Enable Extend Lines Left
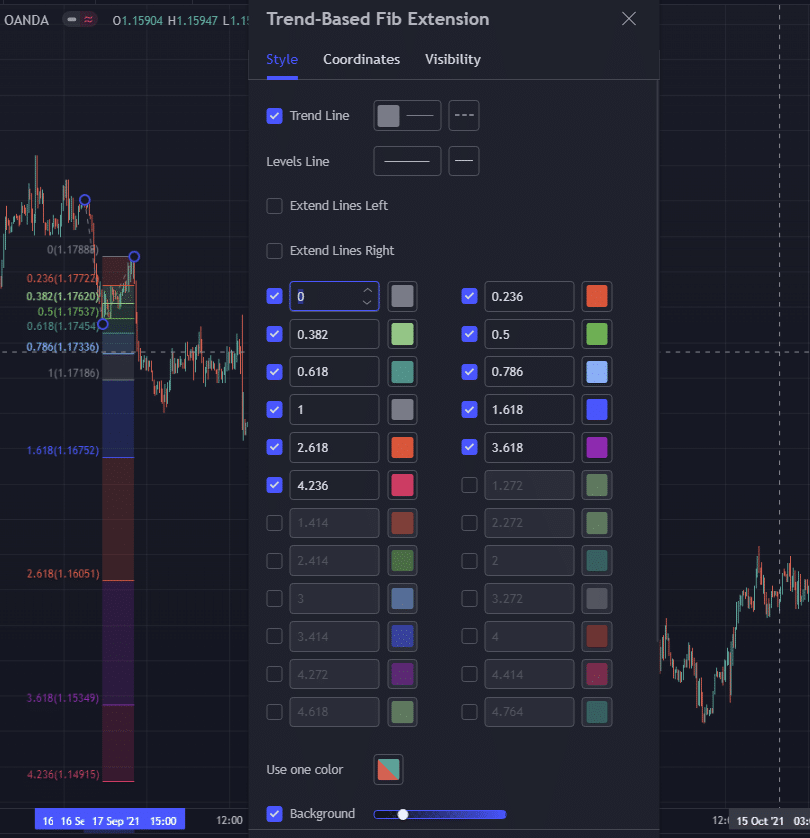810x838 pixels. coord(275,206)
